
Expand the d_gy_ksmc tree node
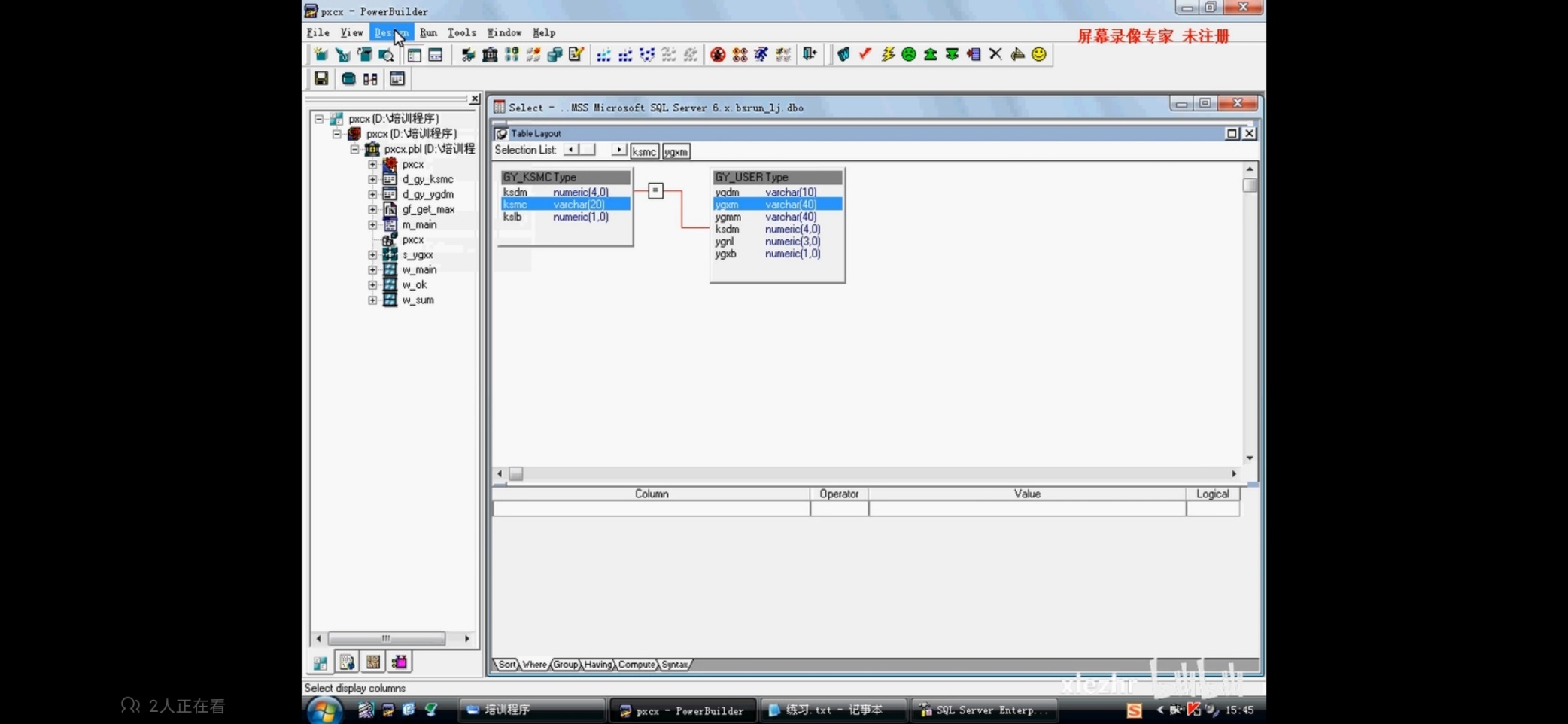tap(372, 179)
